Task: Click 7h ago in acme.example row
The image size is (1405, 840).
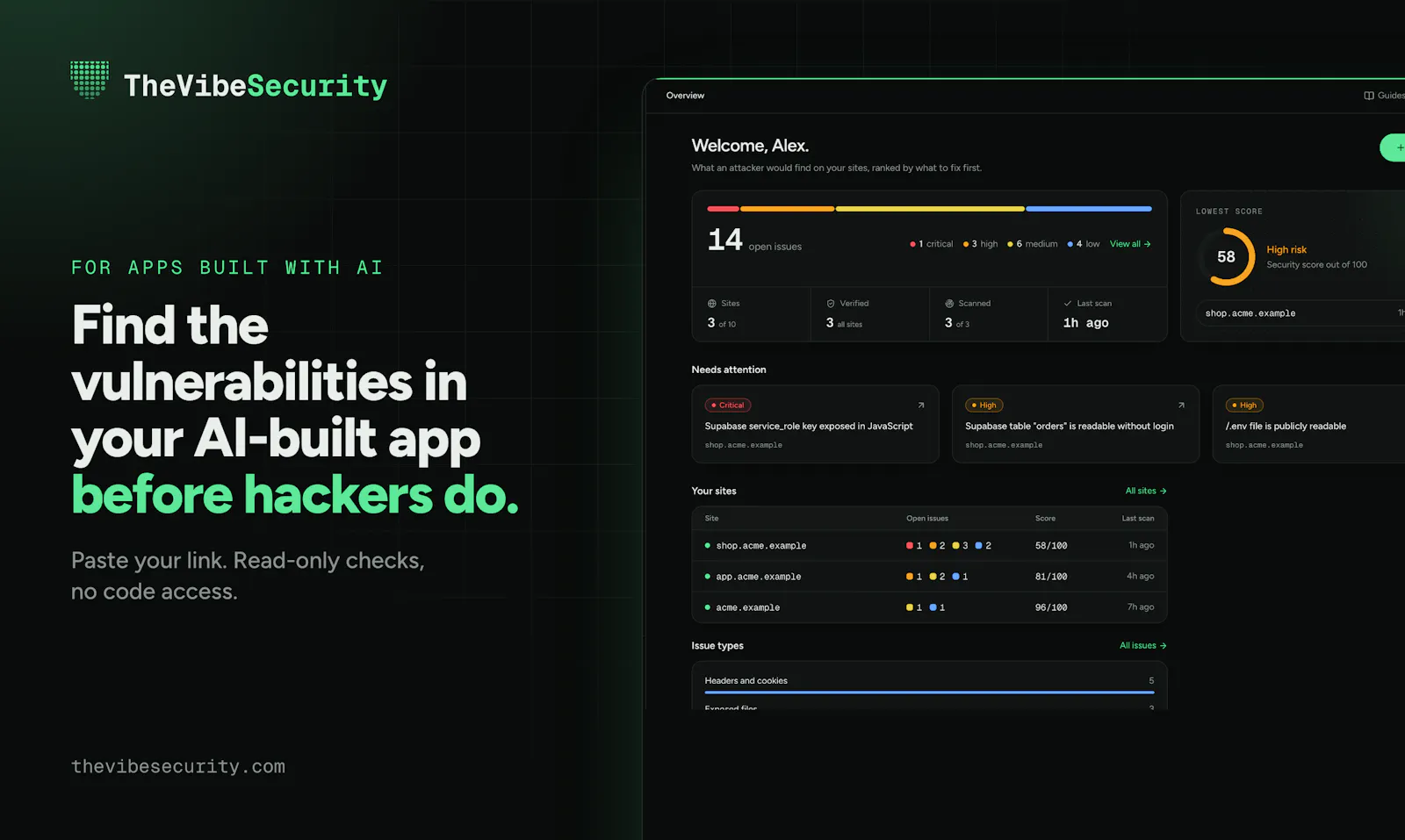Action: [1141, 607]
